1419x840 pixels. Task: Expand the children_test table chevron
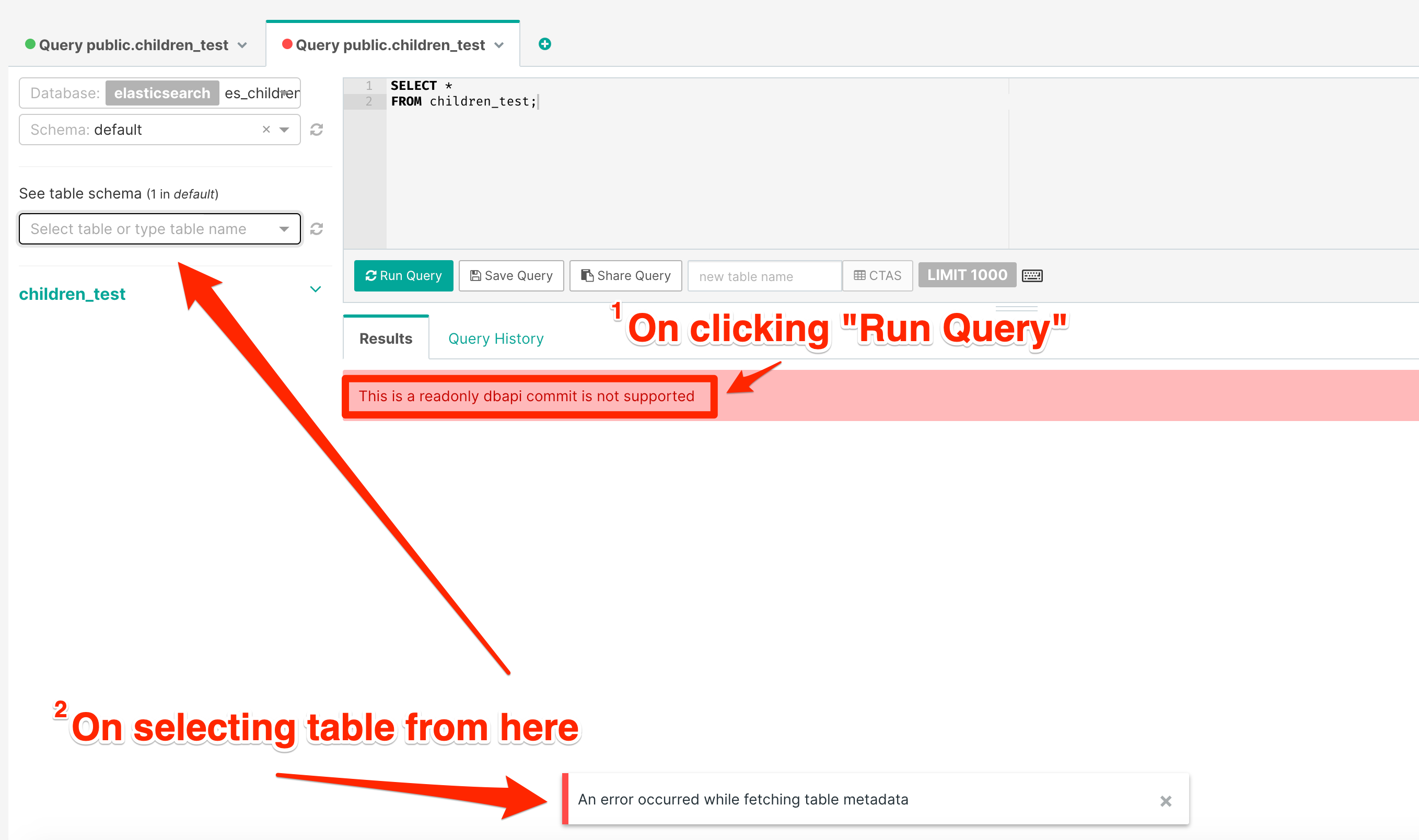[315, 289]
